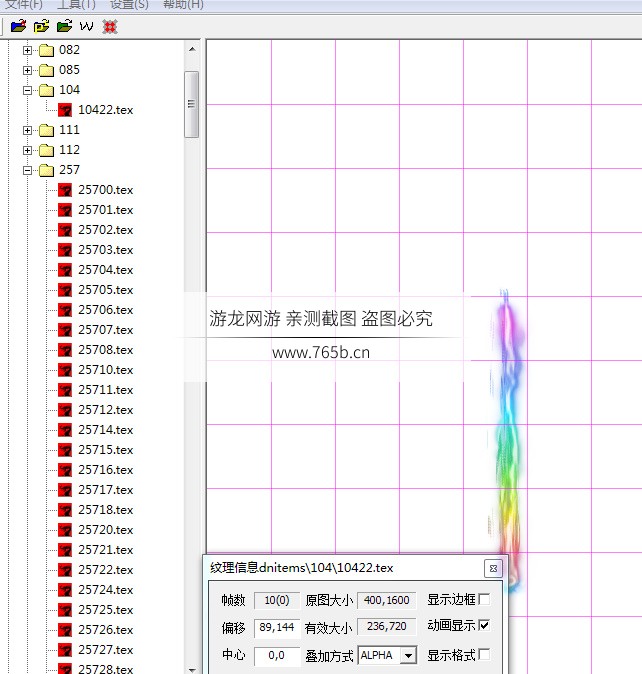The height and width of the screenshot is (674, 642).
Task: Click the red icon of 25714.tex
Action: click(65, 430)
